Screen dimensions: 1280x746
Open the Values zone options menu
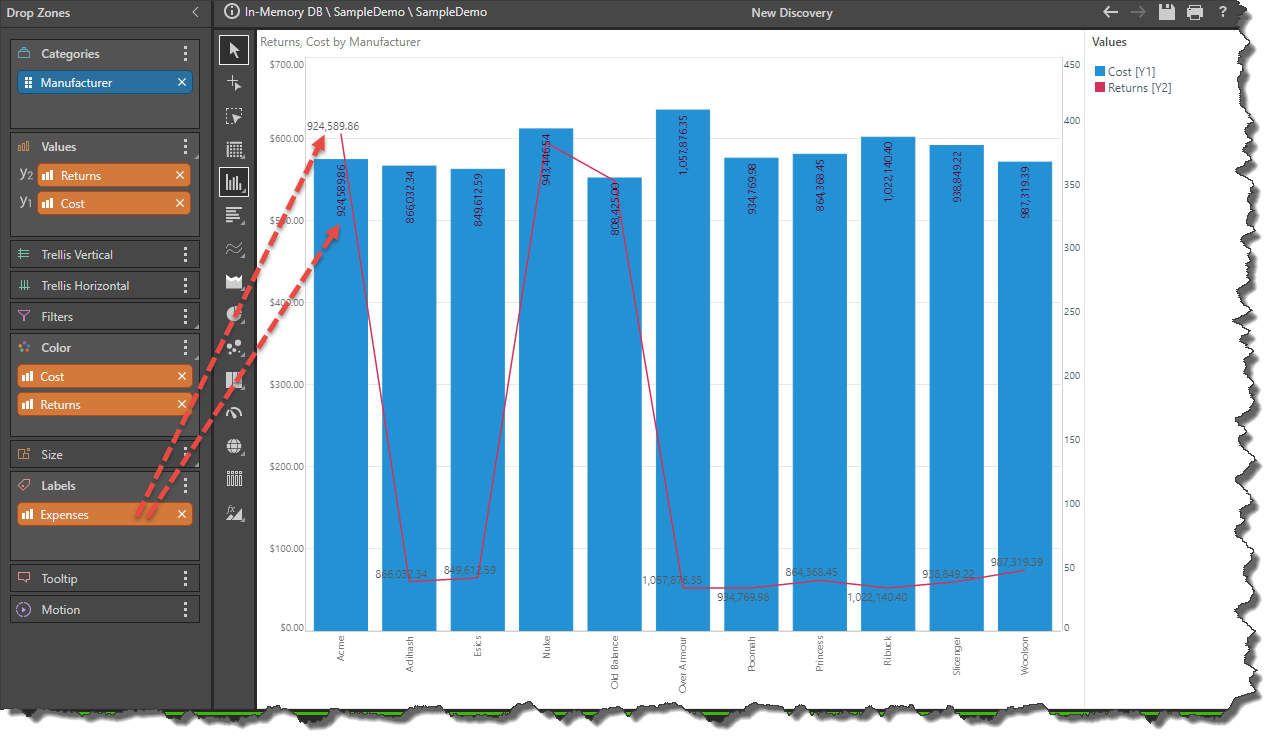185,147
